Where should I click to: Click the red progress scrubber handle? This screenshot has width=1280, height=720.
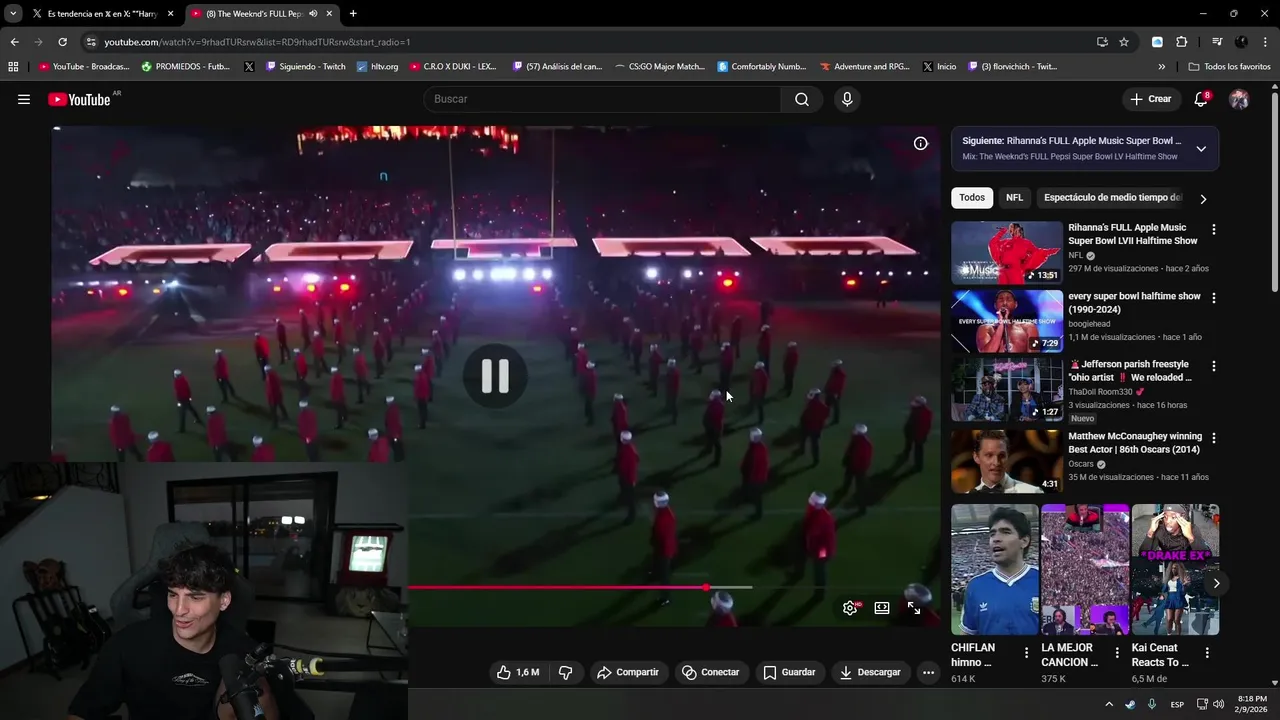pos(706,587)
